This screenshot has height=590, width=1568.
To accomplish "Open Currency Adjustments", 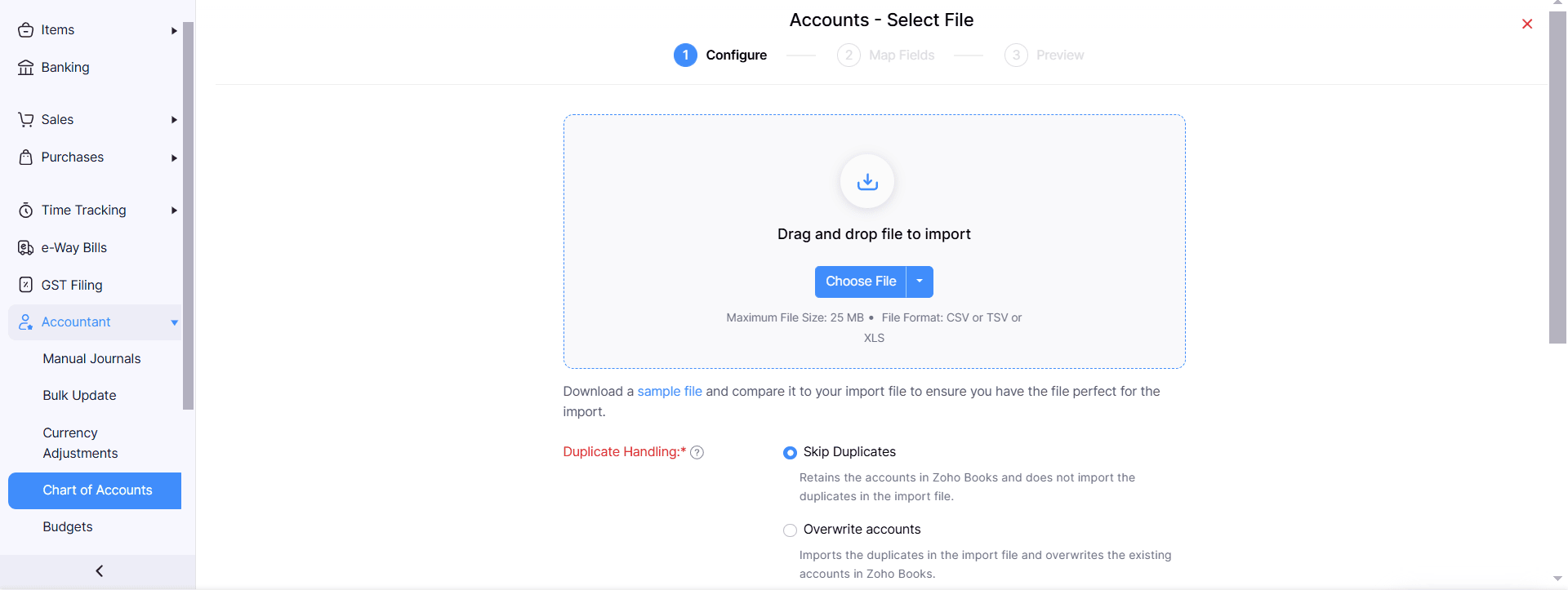I will [80, 443].
